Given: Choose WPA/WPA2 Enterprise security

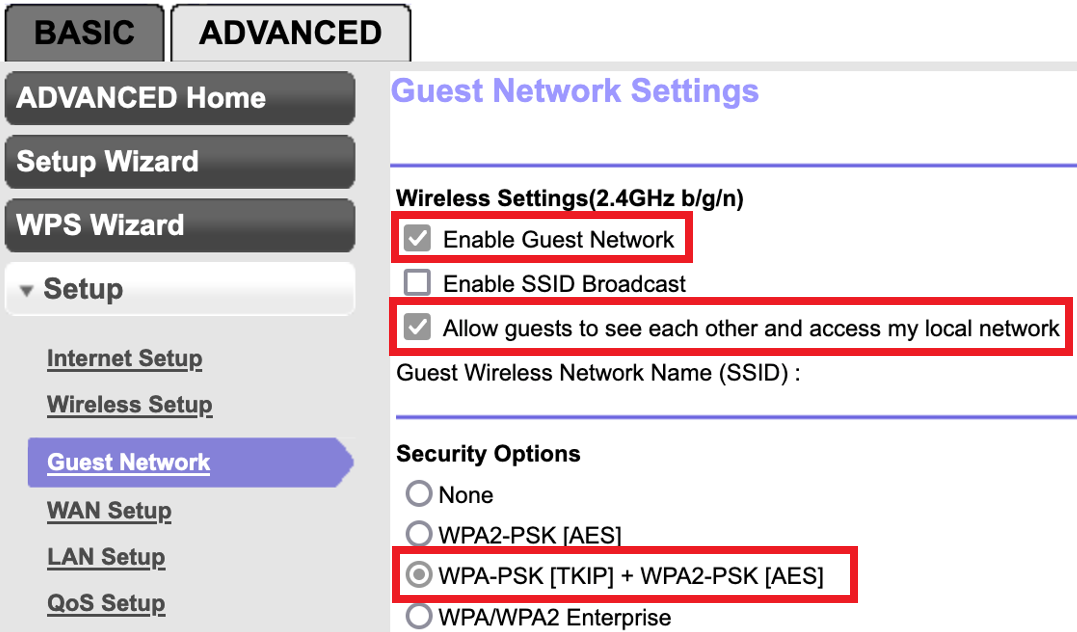Looking at the screenshot, I should point(419,616).
